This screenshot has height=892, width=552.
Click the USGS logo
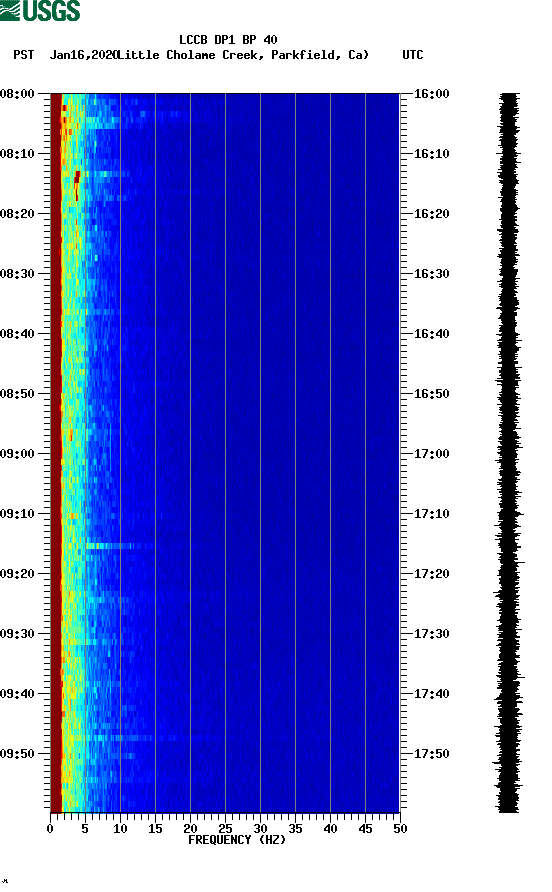(x=40, y=10)
